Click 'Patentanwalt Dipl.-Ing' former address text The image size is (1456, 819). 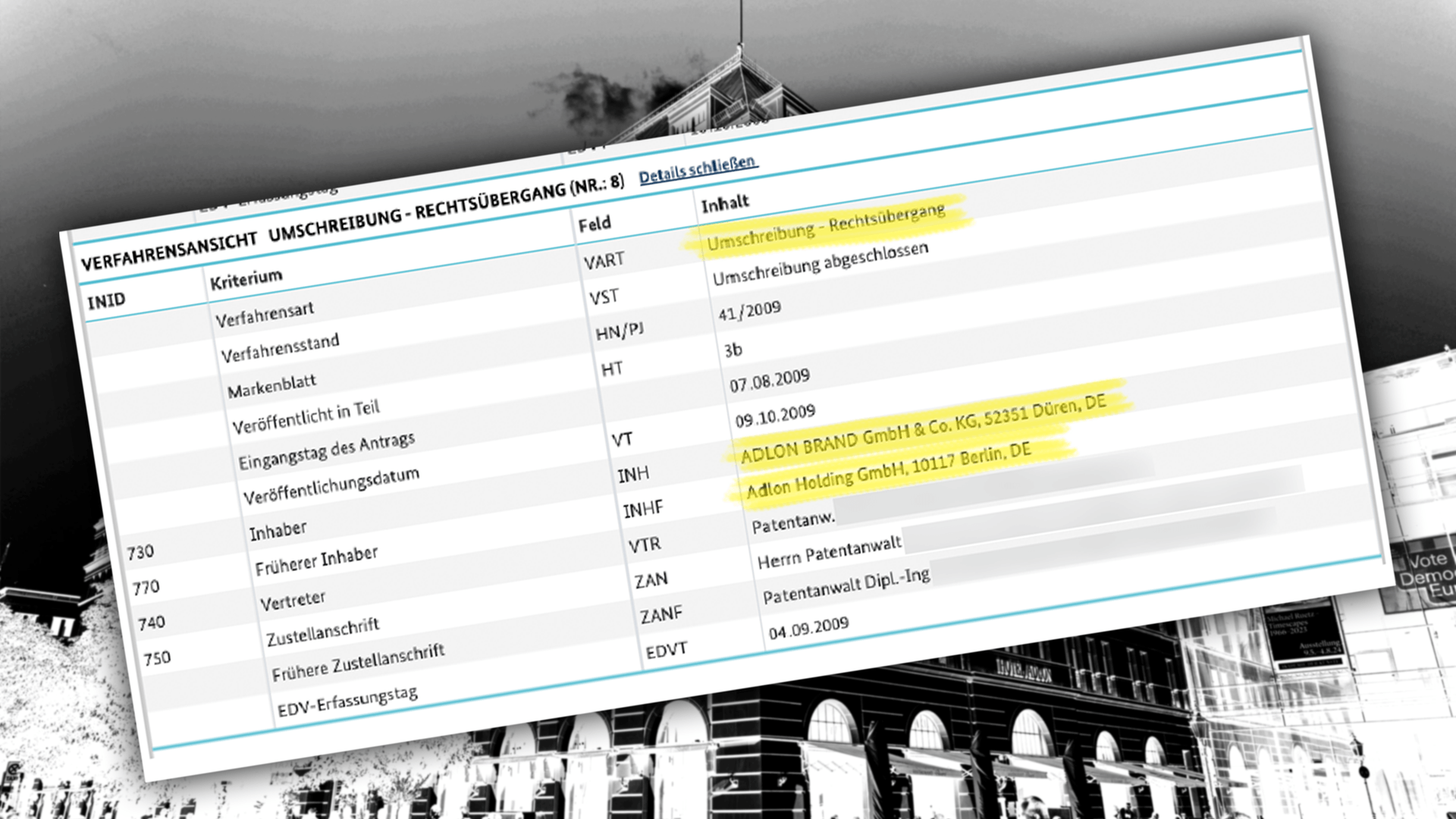tap(846, 585)
